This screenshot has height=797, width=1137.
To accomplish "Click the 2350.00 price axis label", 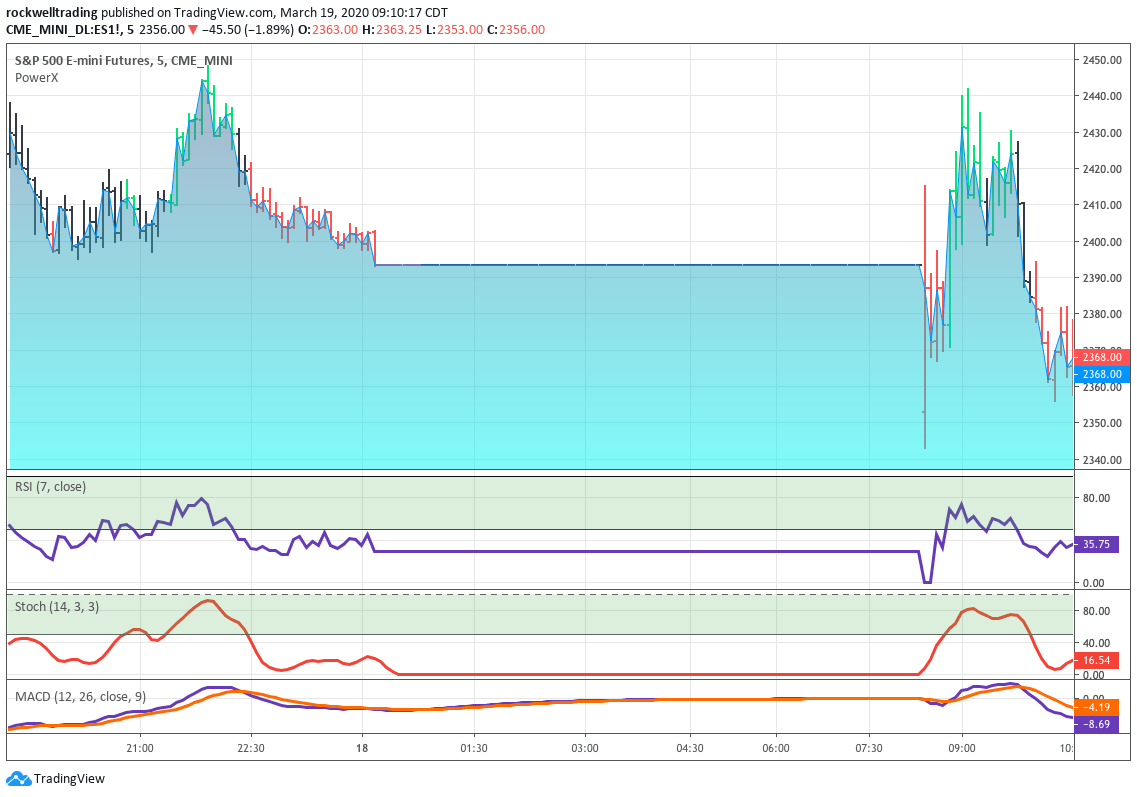I will click(1102, 423).
